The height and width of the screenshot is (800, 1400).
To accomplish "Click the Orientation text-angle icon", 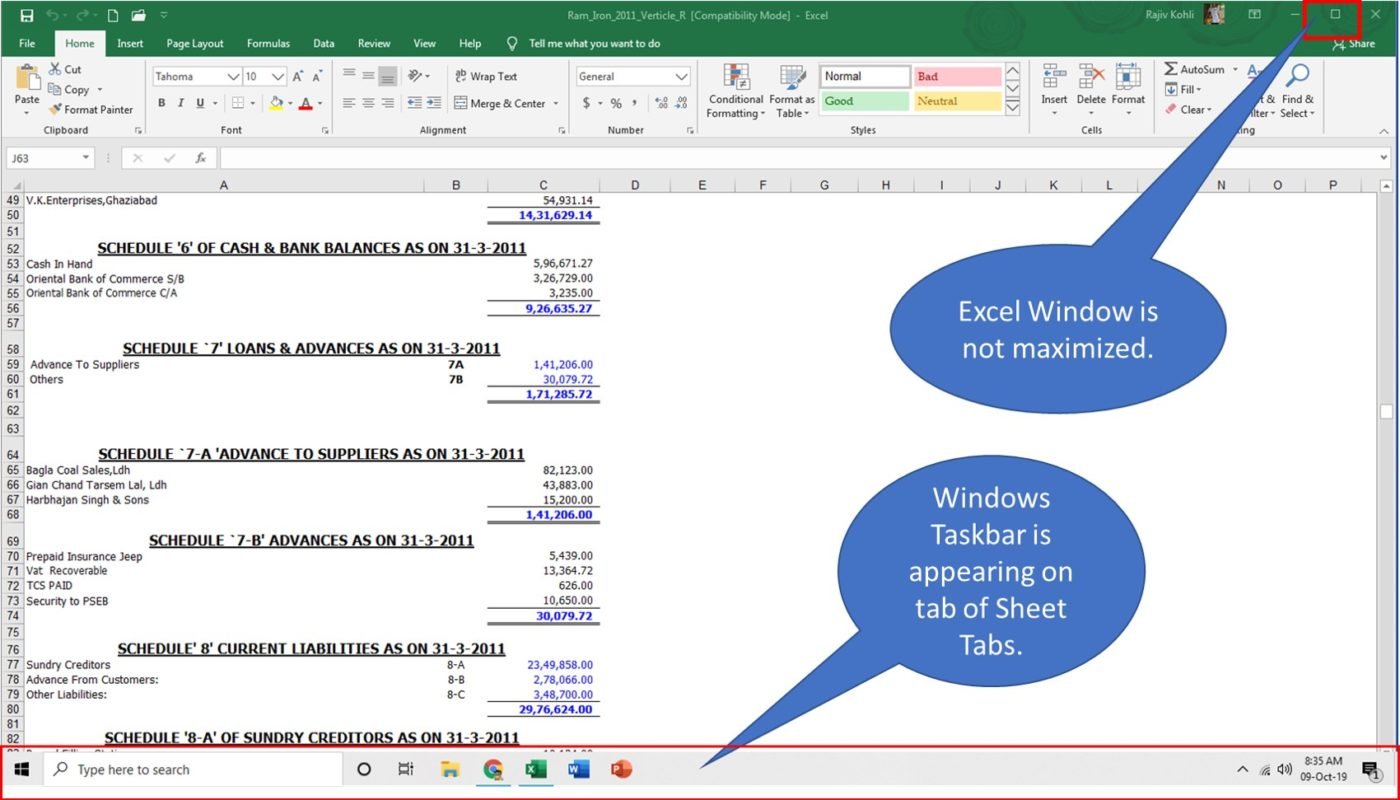I will pyautogui.click(x=417, y=76).
